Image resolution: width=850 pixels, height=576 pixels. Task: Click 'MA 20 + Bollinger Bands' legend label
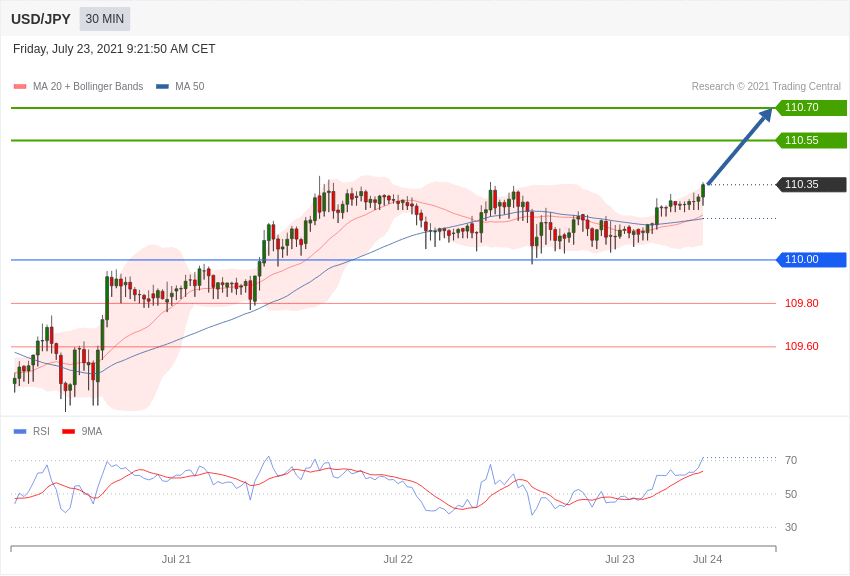click(x=88, y=86)
